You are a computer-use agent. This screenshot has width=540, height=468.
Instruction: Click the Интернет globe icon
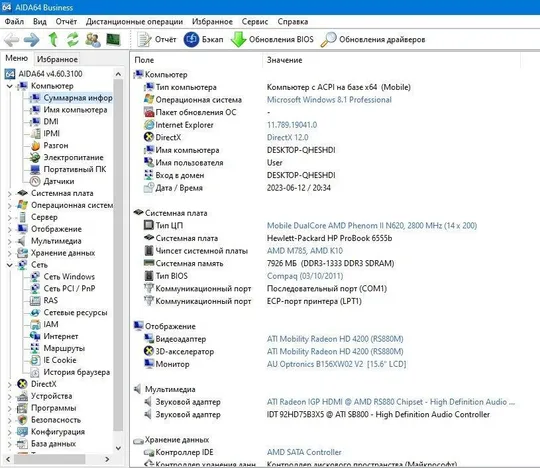click(x=35, y=336)
